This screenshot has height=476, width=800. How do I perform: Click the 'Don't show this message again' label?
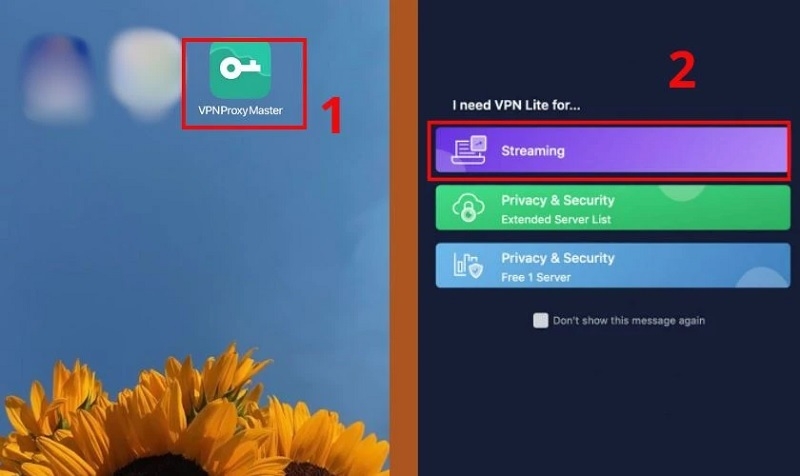point(629,320)
